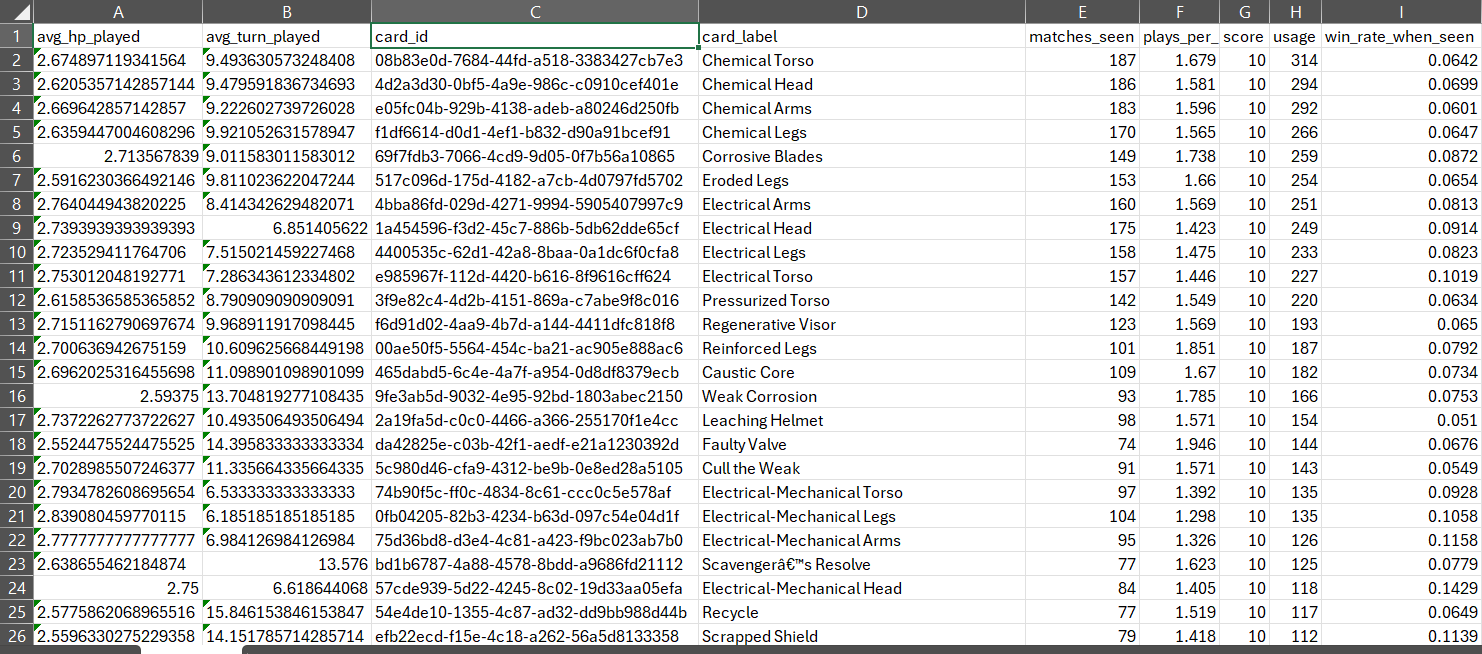1482x654 pixels.
Task: Select row 26 header
Action: 17,636
